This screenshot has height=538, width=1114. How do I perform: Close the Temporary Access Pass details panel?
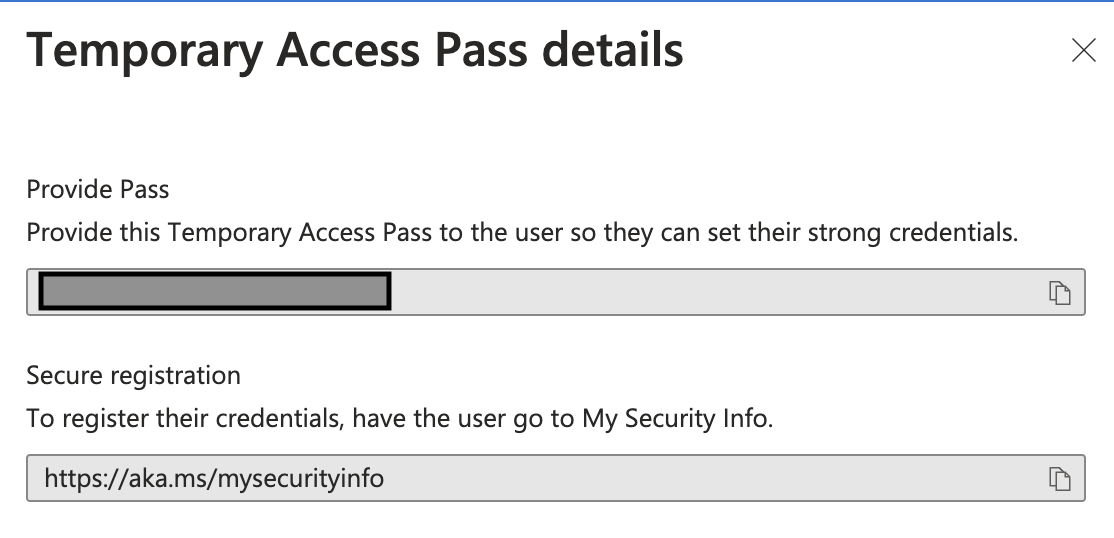1083,51
